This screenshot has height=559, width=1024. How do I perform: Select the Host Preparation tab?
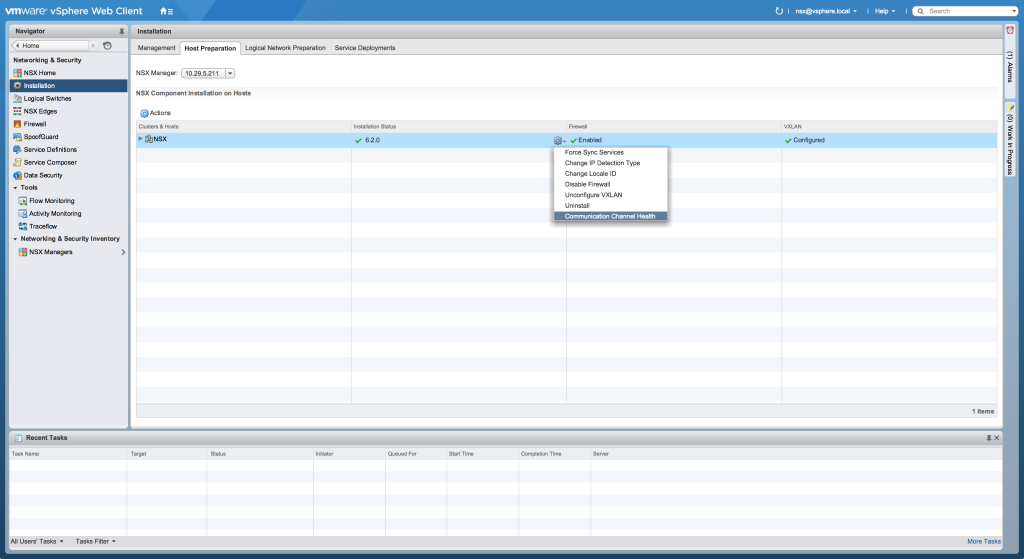(210, 48)
